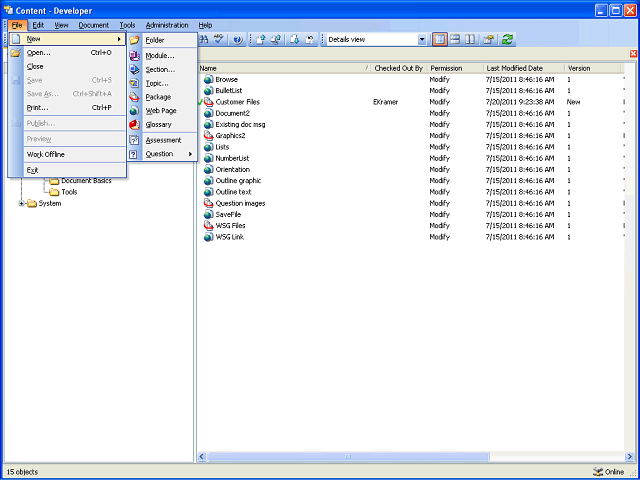Select Open... in the File menu
This screenshot has width=640, height=480.
click(x=67, y=53)
